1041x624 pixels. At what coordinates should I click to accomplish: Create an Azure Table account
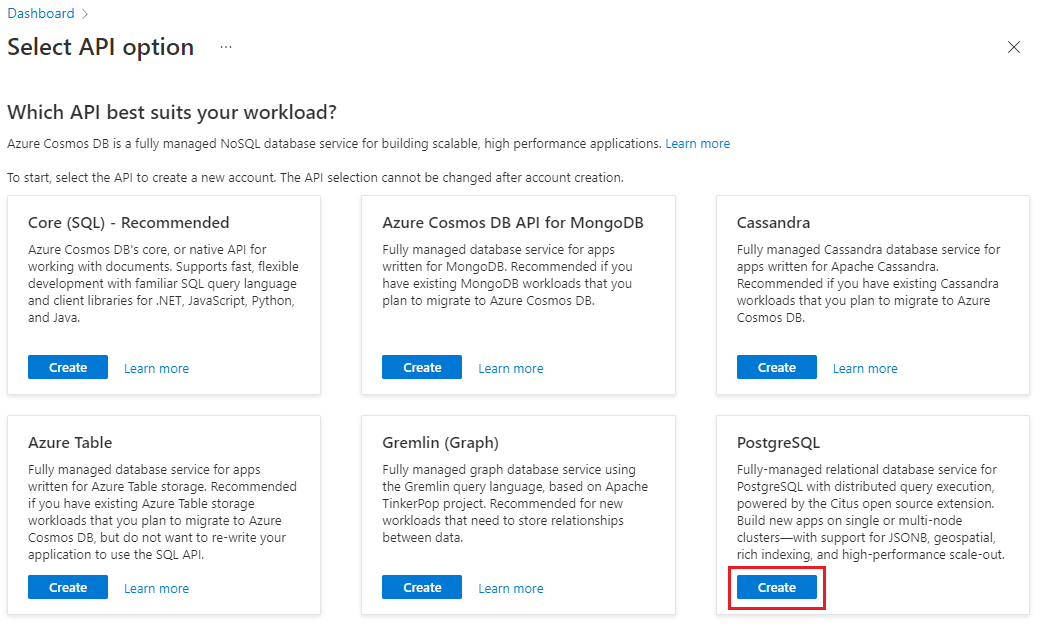(67, 587)
